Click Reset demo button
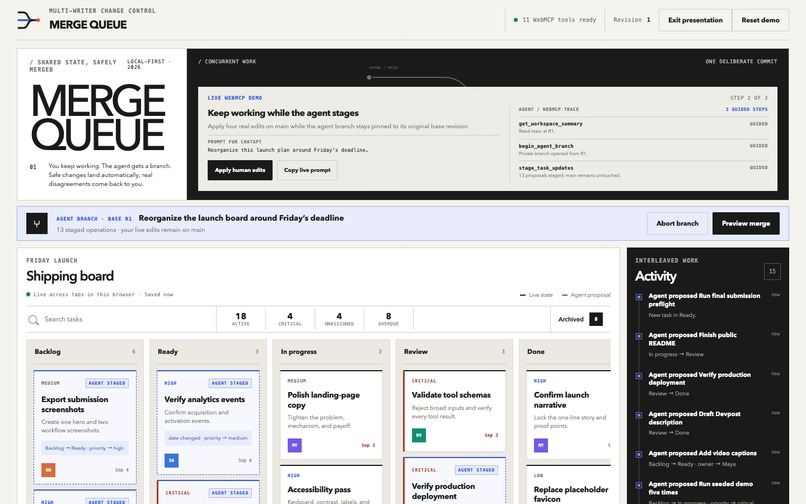The height and width of the screenshot is (504, 806). [760, 20]
